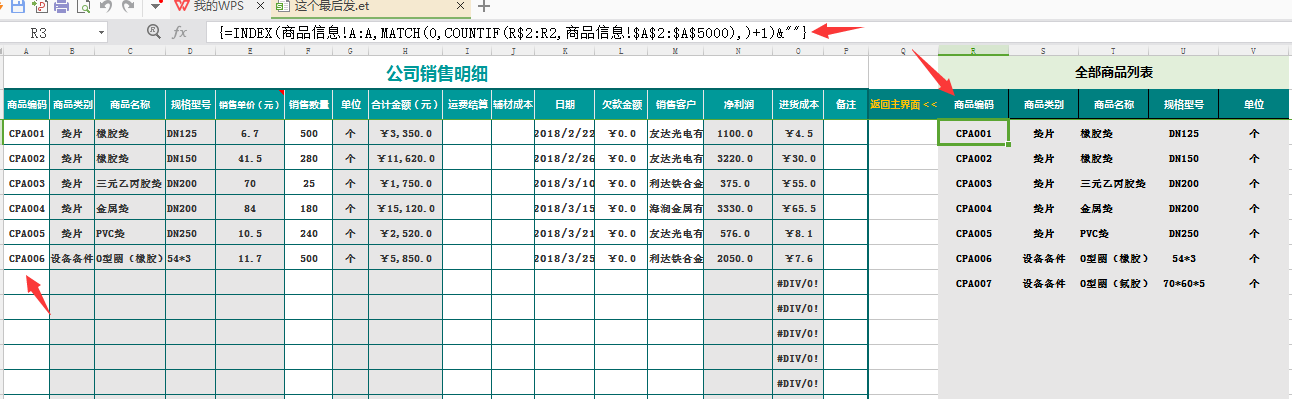Select the 净利润 header cell
The width and height of the screenshot is (1292, 399).
point(737,103)
